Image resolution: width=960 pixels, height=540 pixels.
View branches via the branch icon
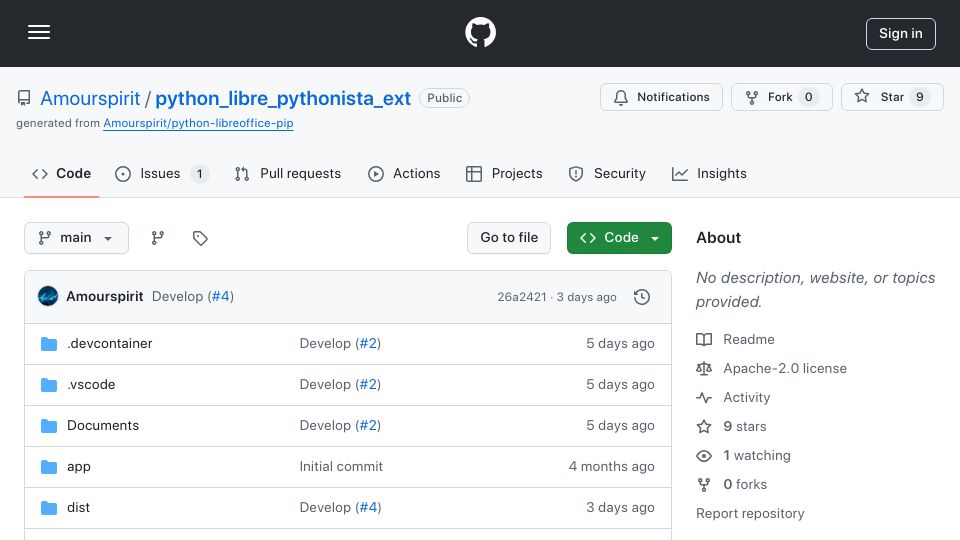pos(158,238)
